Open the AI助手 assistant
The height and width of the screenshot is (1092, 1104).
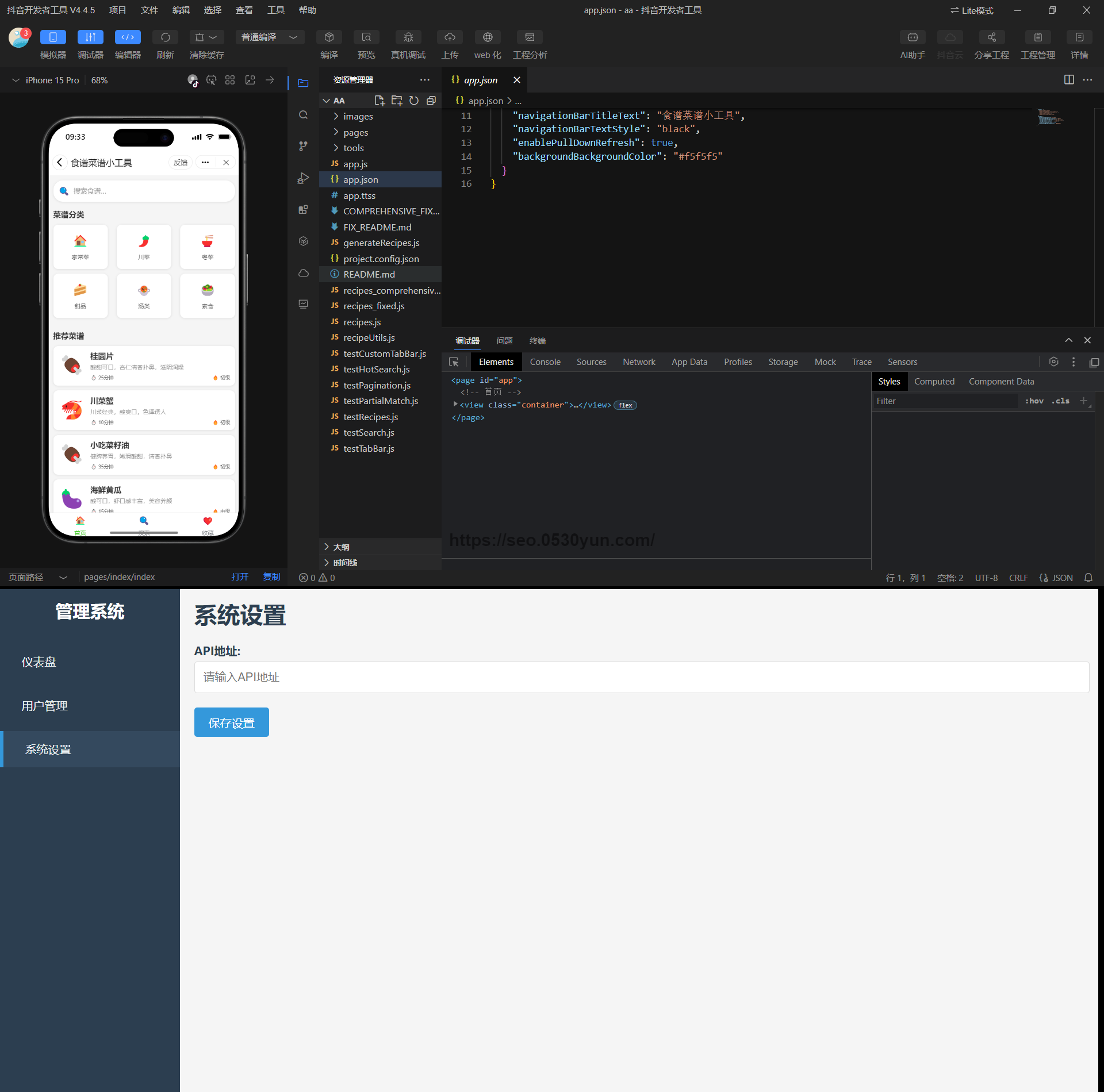click(x=913, y=37)
